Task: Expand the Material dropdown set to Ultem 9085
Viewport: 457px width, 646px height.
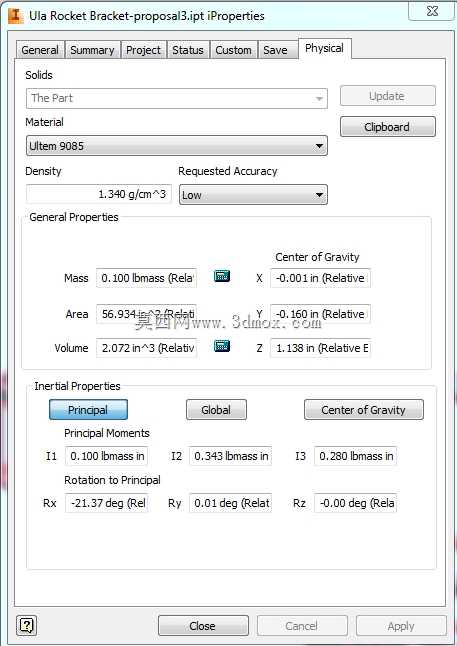Action: 177,146
